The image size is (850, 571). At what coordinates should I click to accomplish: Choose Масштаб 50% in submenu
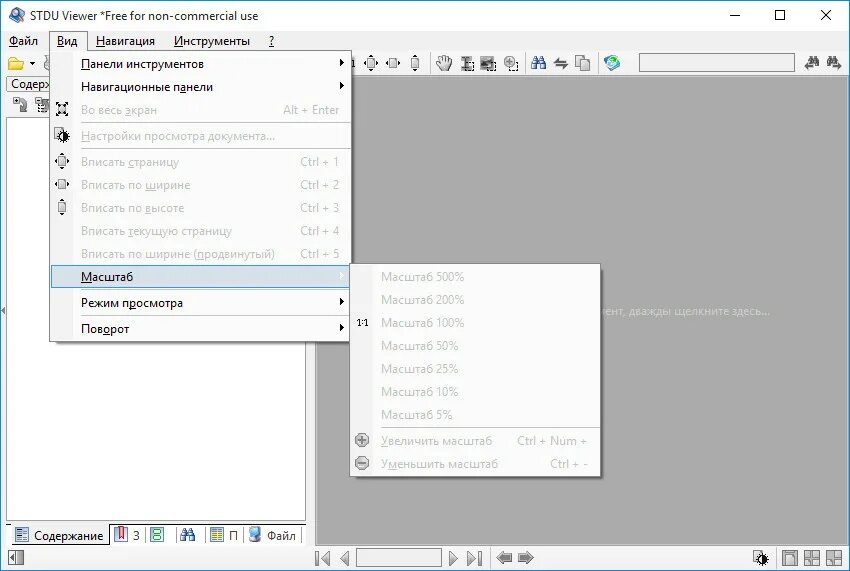pyautogui.click(x=475, y=345)
